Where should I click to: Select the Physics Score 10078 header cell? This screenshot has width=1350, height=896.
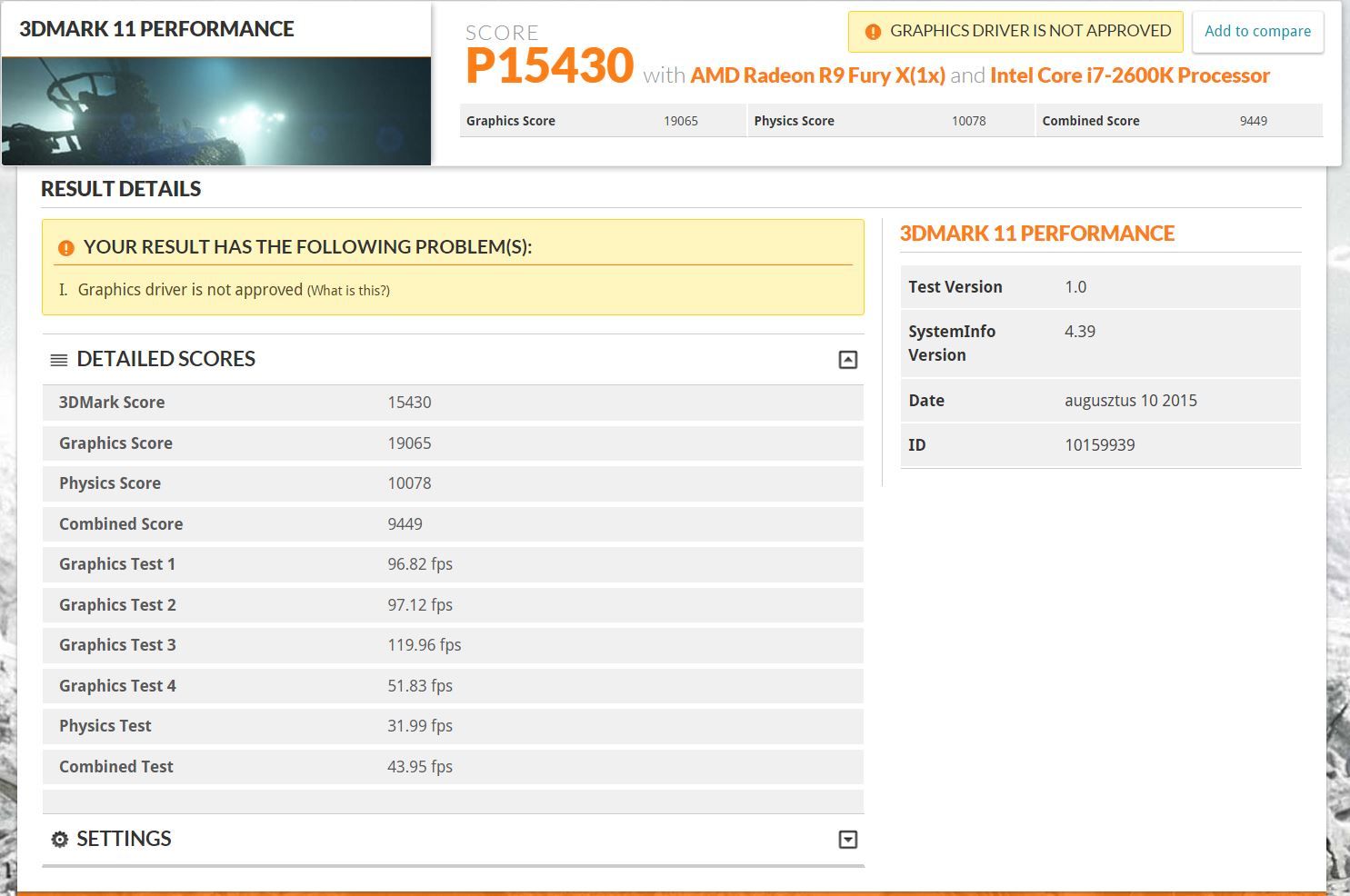[x=891, y=121]
